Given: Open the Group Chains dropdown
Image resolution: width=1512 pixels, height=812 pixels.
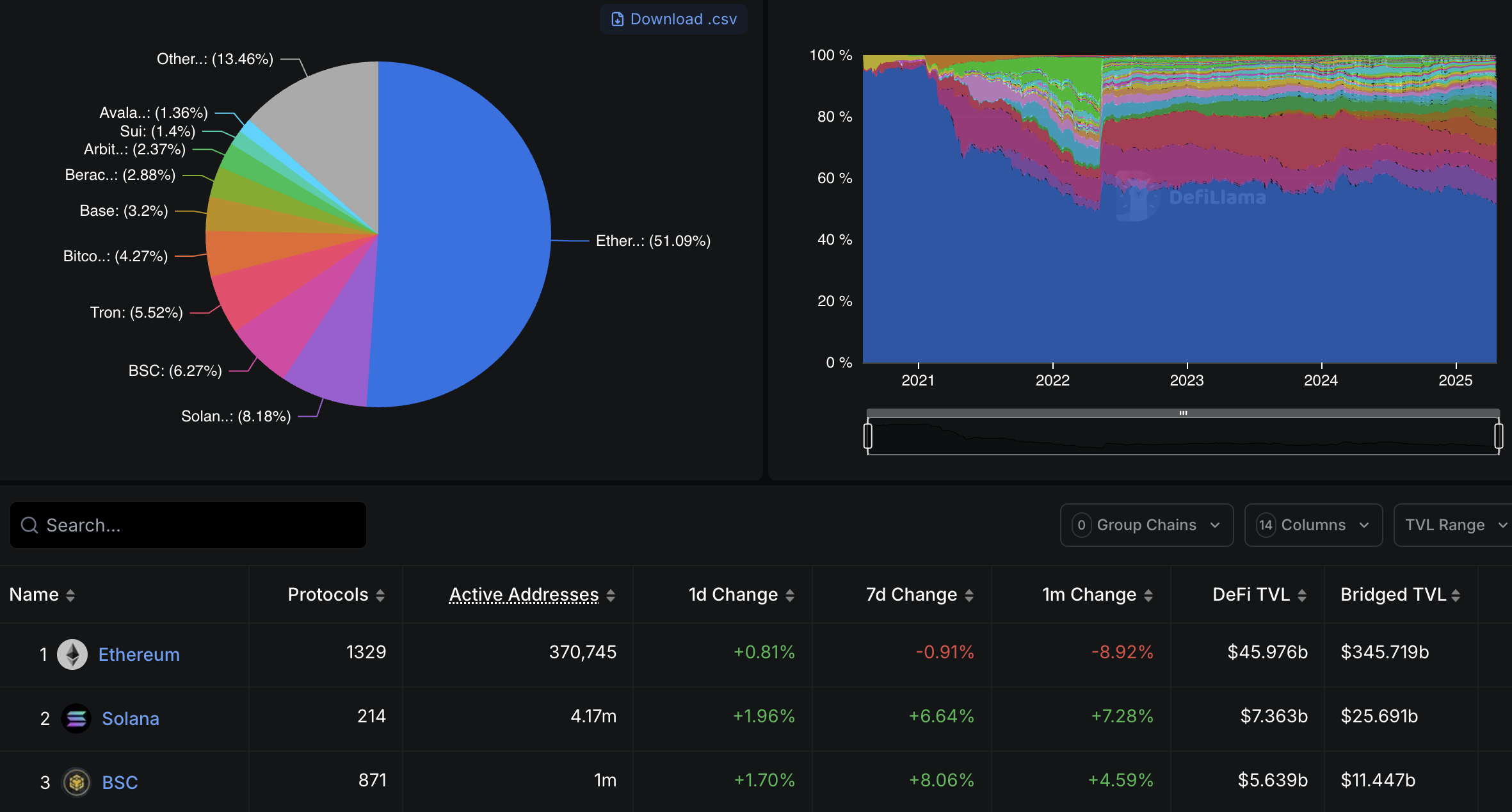Looking at the screenshot, I should tap(1146, 524).
